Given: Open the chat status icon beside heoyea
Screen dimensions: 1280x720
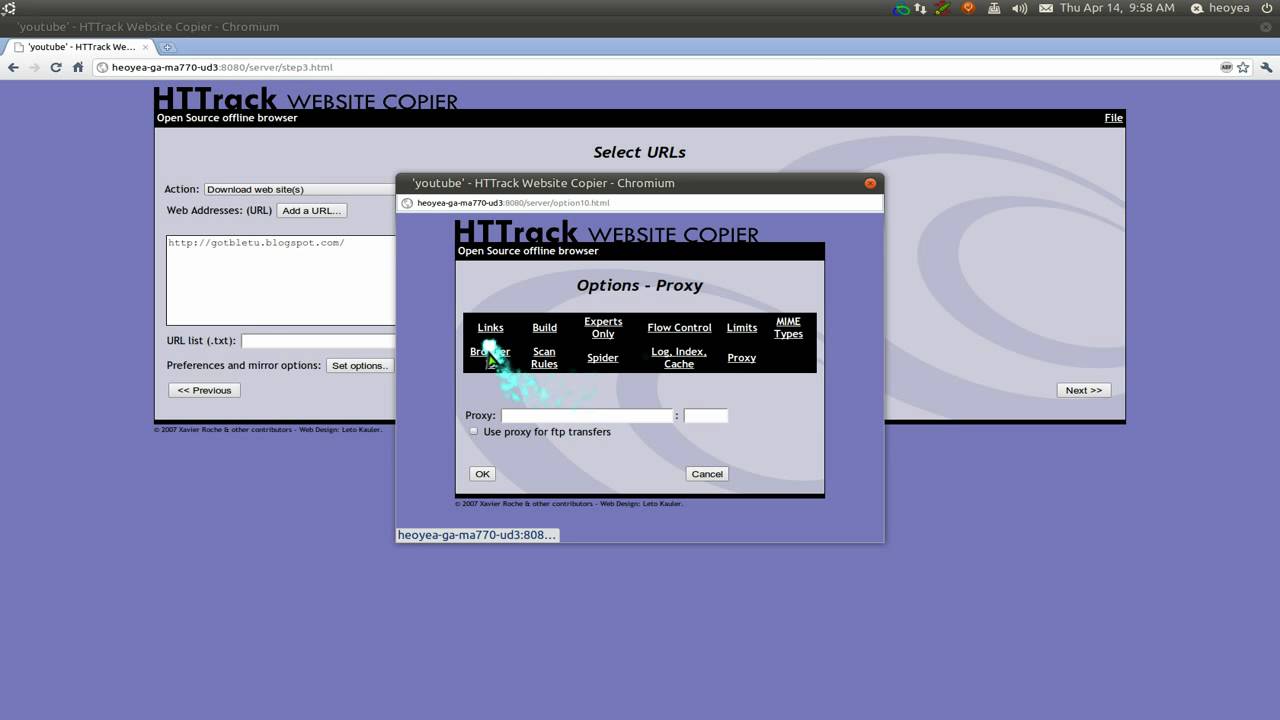Looking at the screenshot, I should tap(1197, 8).
